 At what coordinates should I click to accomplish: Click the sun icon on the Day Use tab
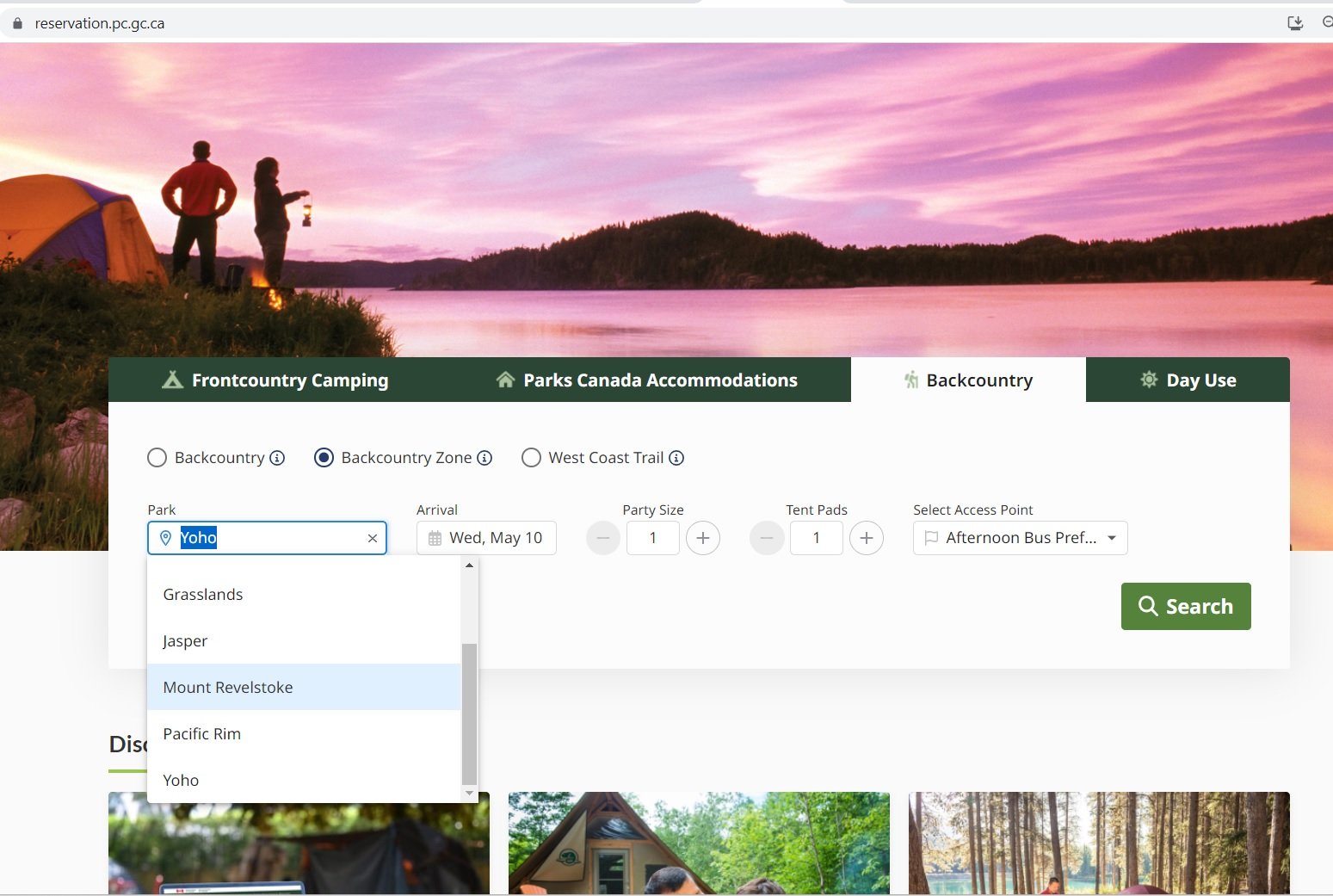[x=1148, y=380]
